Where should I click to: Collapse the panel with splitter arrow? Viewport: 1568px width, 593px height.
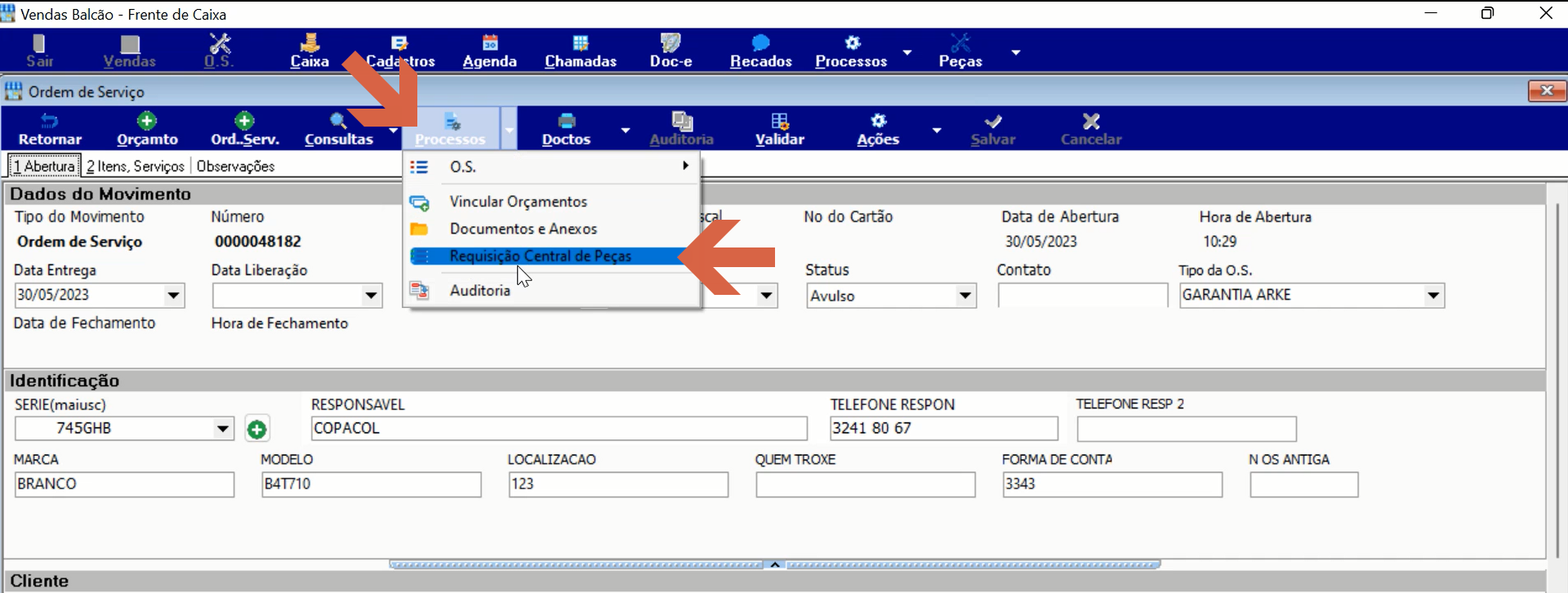coord(775,564)
